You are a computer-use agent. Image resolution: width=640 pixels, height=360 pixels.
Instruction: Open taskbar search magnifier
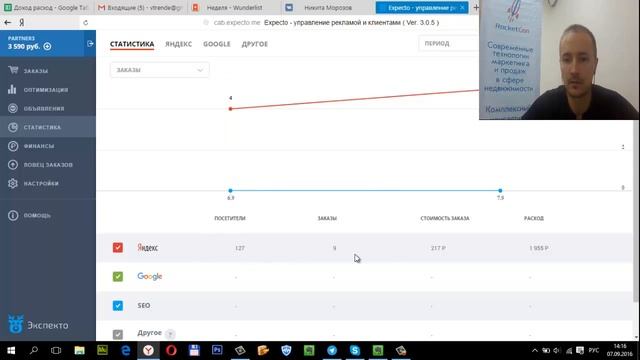click(x=34, y=350)
